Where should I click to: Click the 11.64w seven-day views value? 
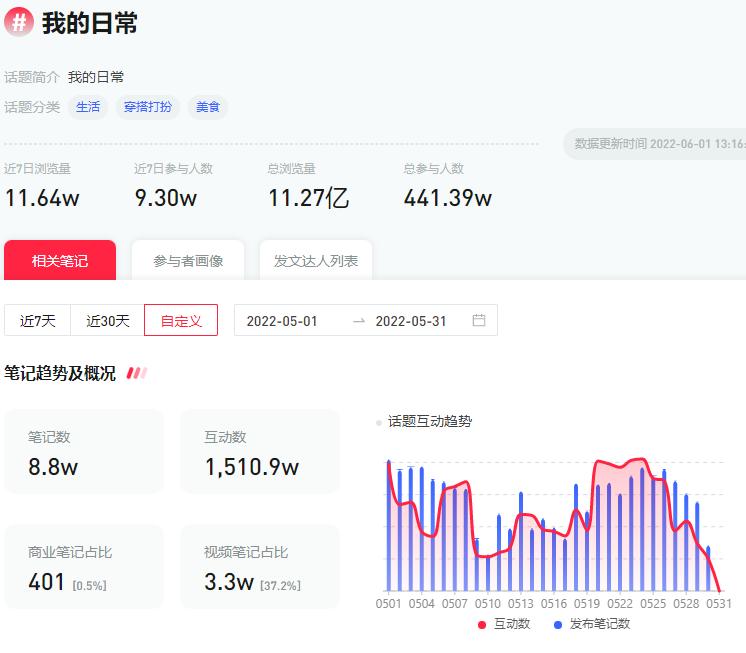[x=42, y=198]
